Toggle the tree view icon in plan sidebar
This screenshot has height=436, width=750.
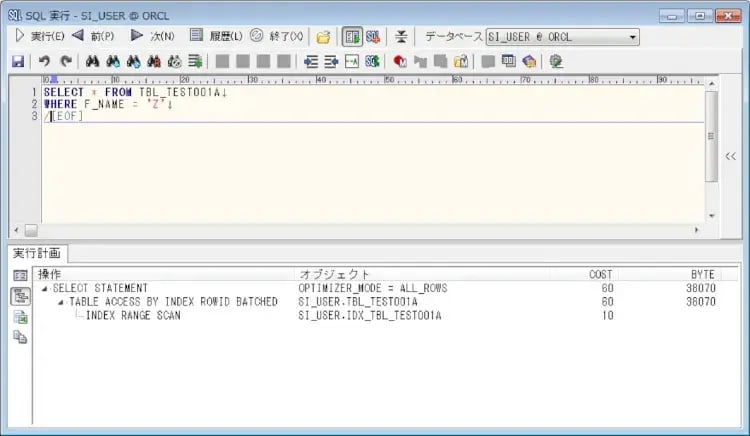[x=20, y=296]
